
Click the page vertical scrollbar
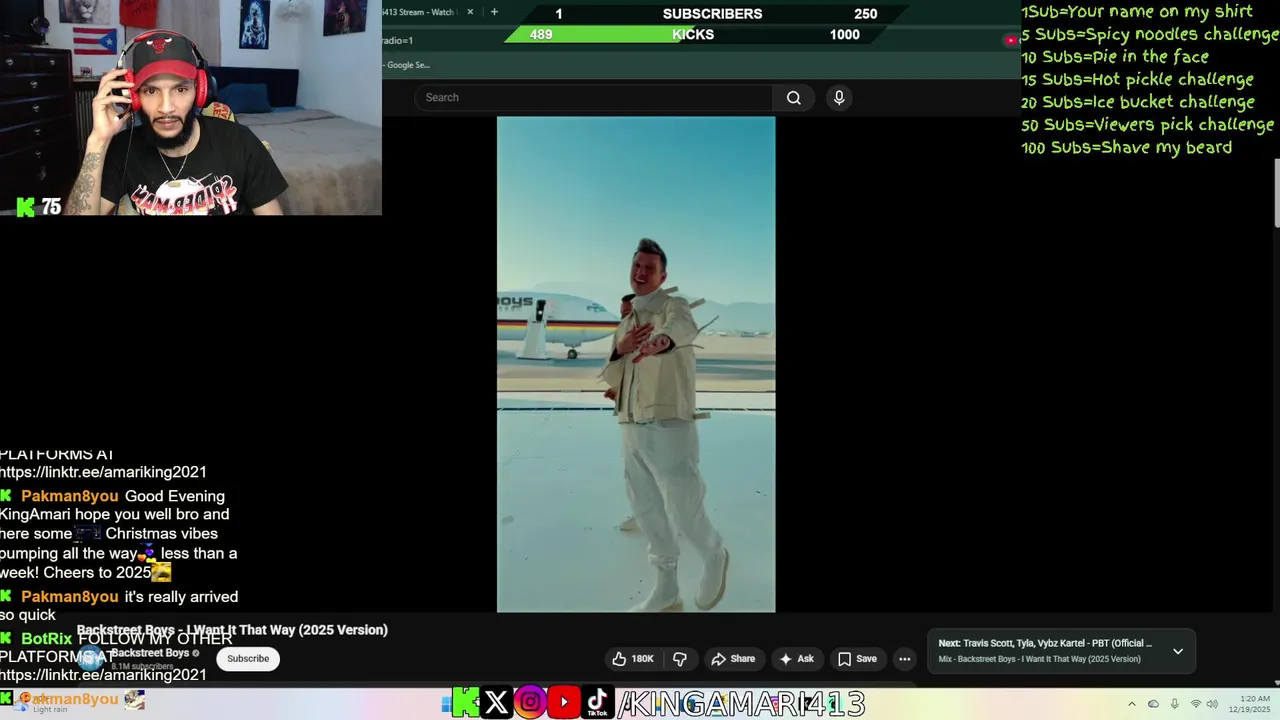pyautogui.click(x=1275, y=193)
